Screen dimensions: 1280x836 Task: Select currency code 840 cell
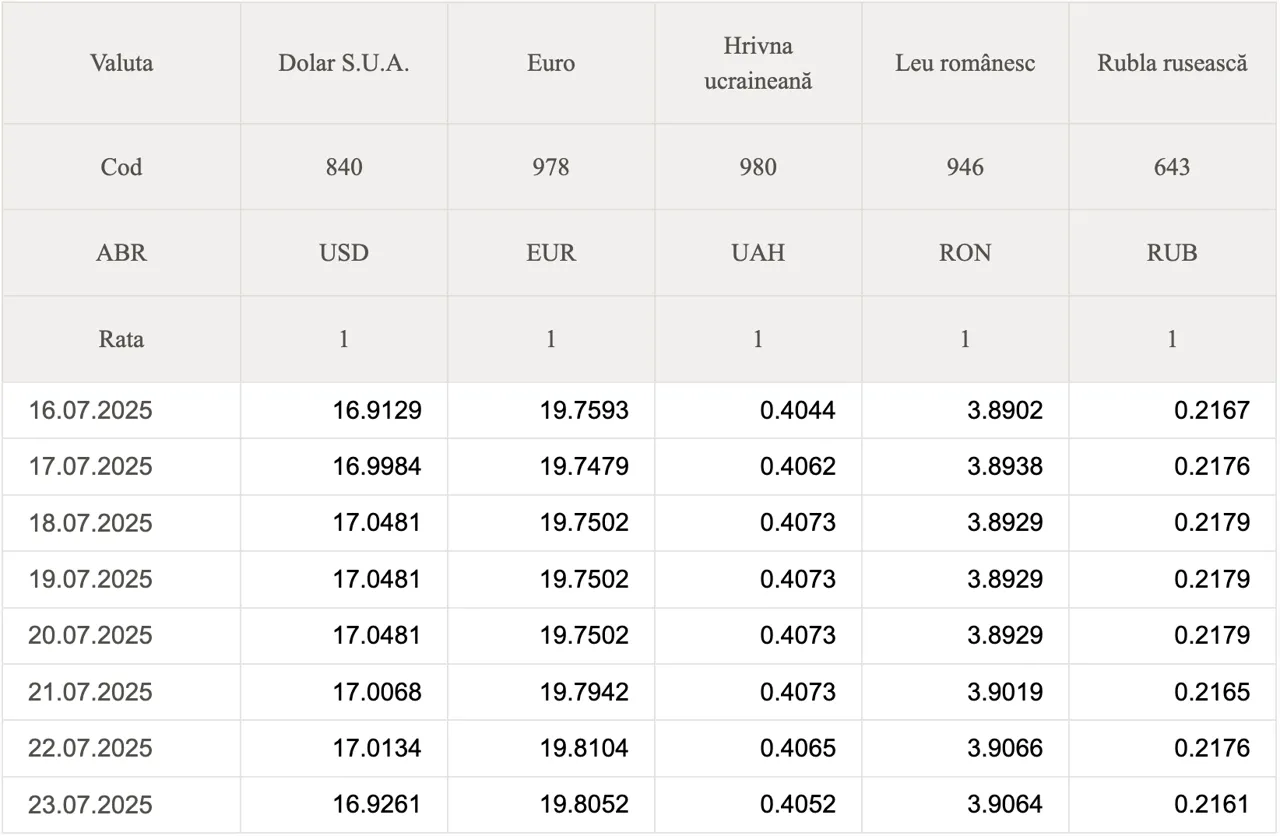tap(344, 167)
